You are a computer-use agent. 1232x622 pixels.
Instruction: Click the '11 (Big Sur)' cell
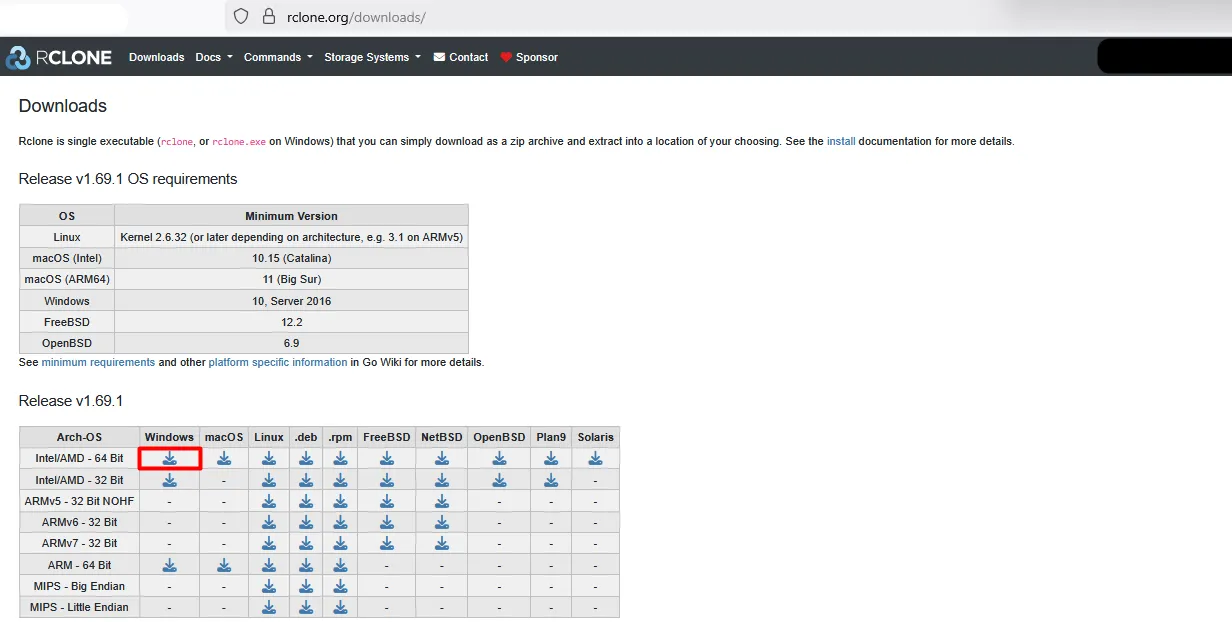(291, 279)
